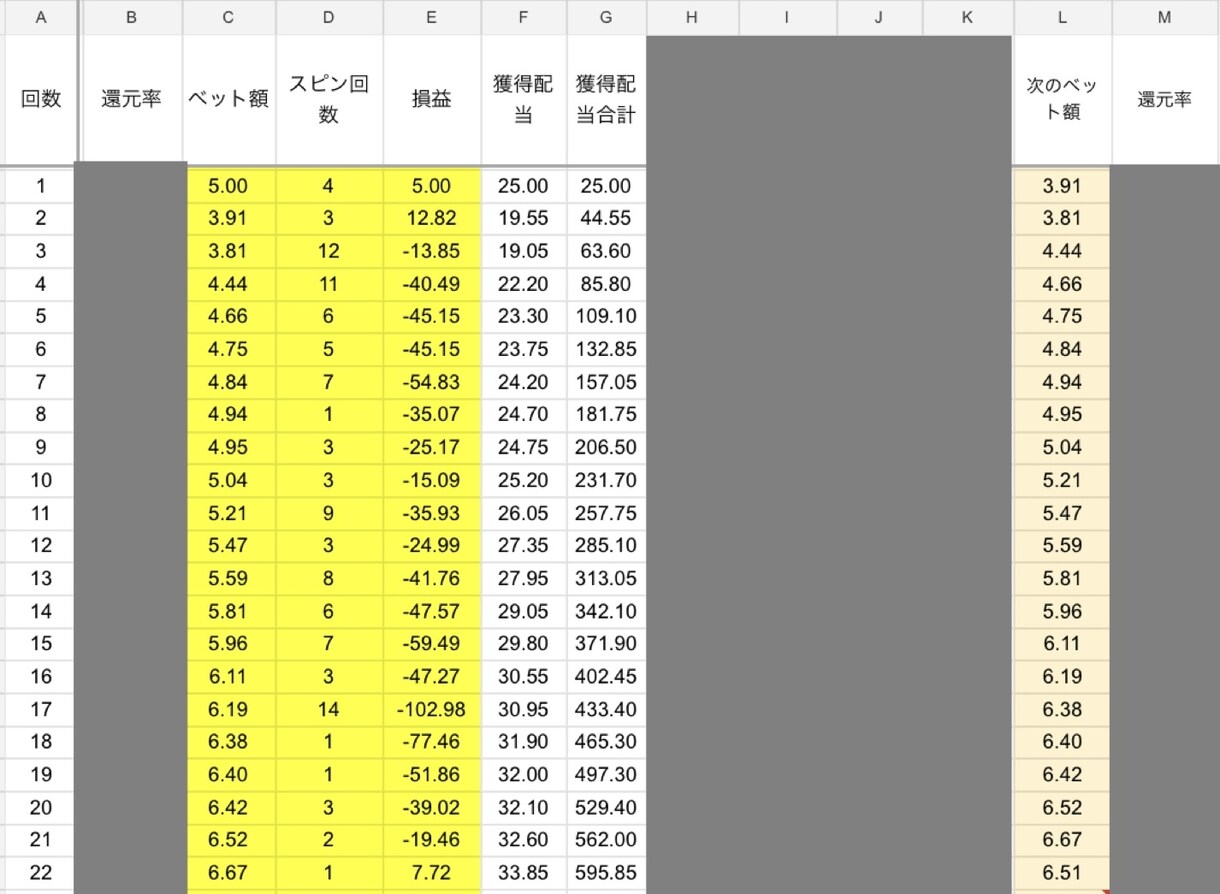The width and height of the screenshot is (1220, 894).
Task: Select profit cell -13.85
Action: [431, 251]
